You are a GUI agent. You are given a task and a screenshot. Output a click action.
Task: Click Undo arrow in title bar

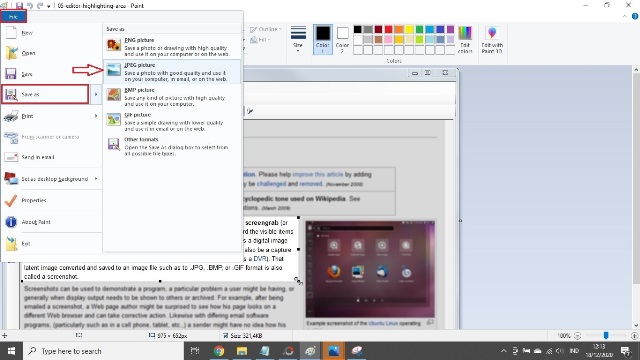pos(30,6)
